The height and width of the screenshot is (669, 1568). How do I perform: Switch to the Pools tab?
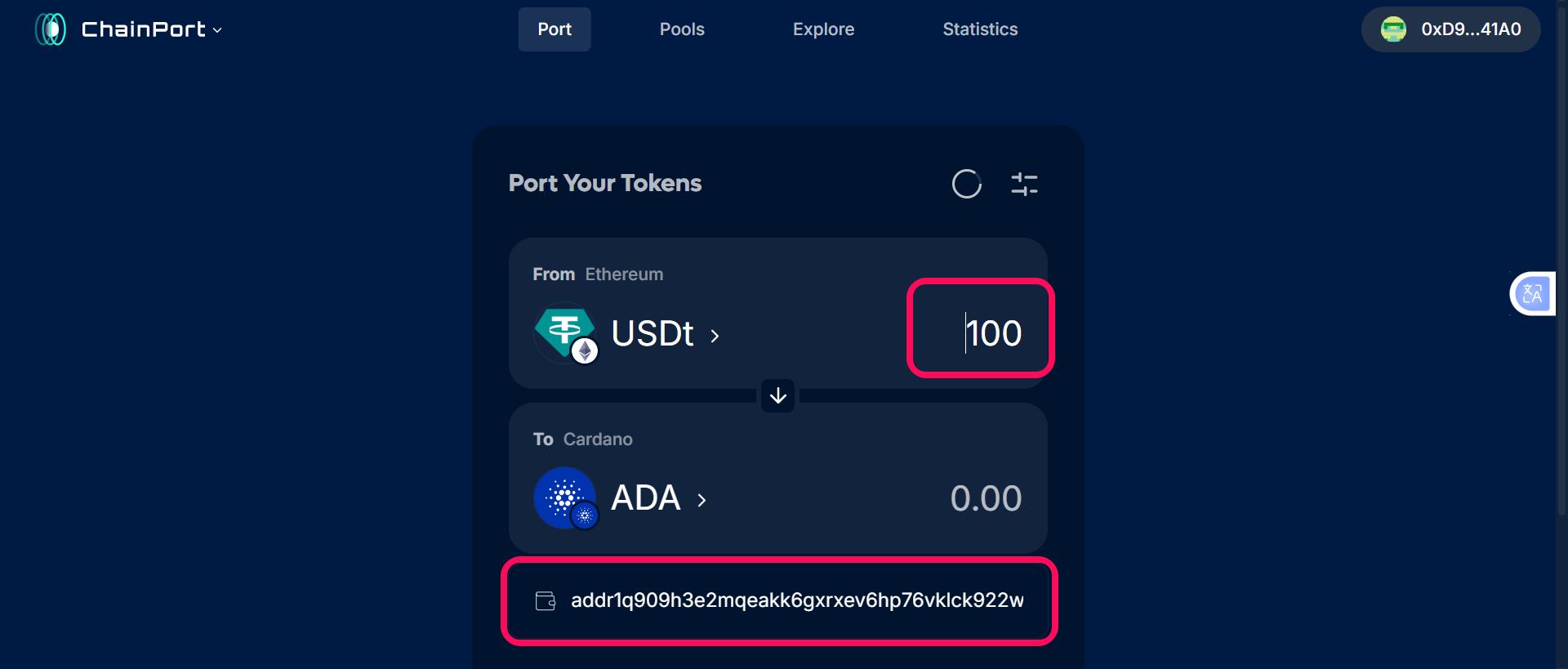coord(681,29)
